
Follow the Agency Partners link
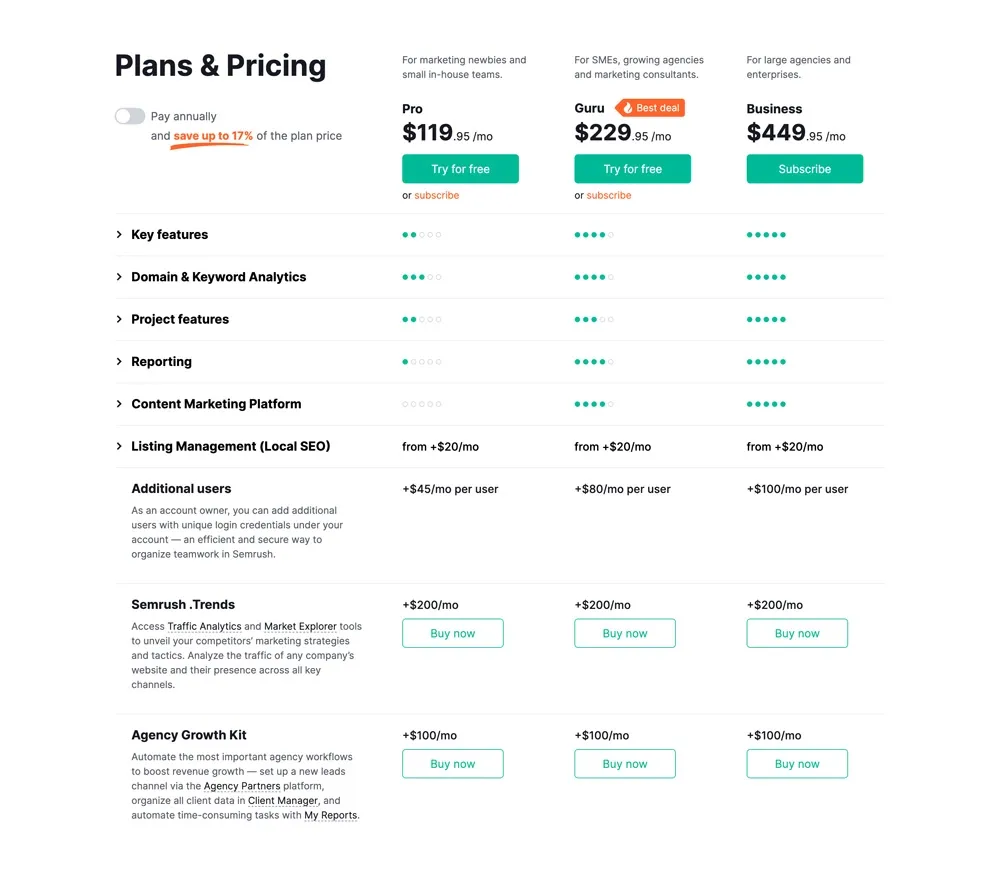pos(241,787)
